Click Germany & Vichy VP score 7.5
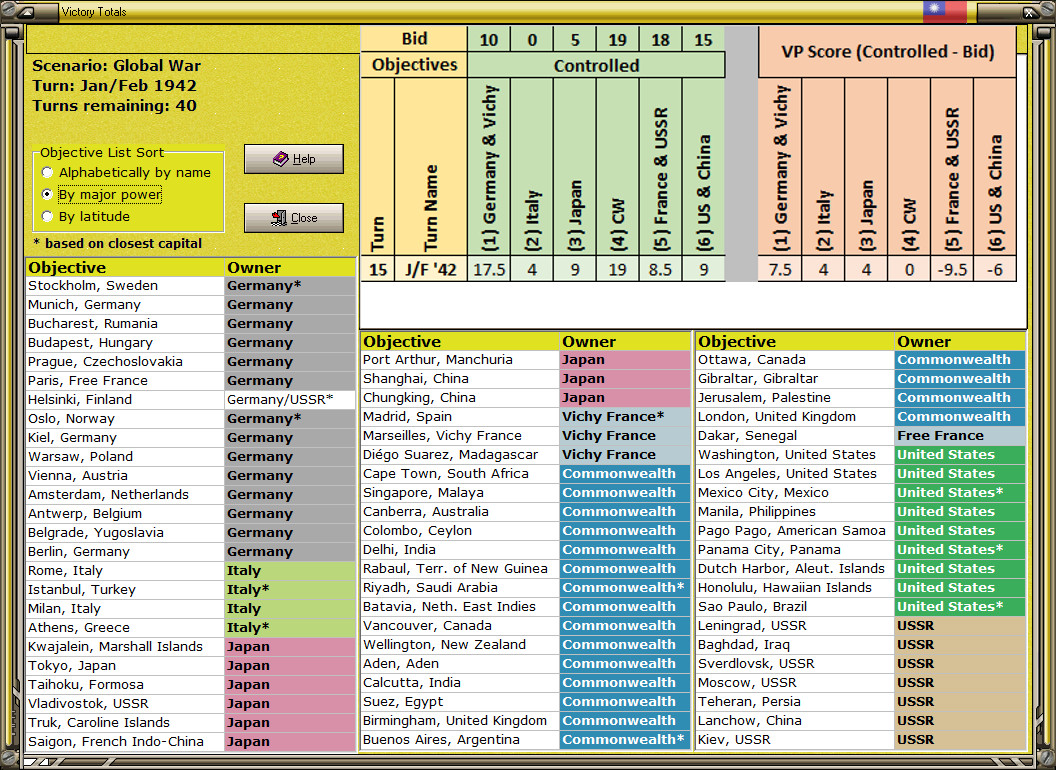Screen dimensions: 1056x770 780,269
